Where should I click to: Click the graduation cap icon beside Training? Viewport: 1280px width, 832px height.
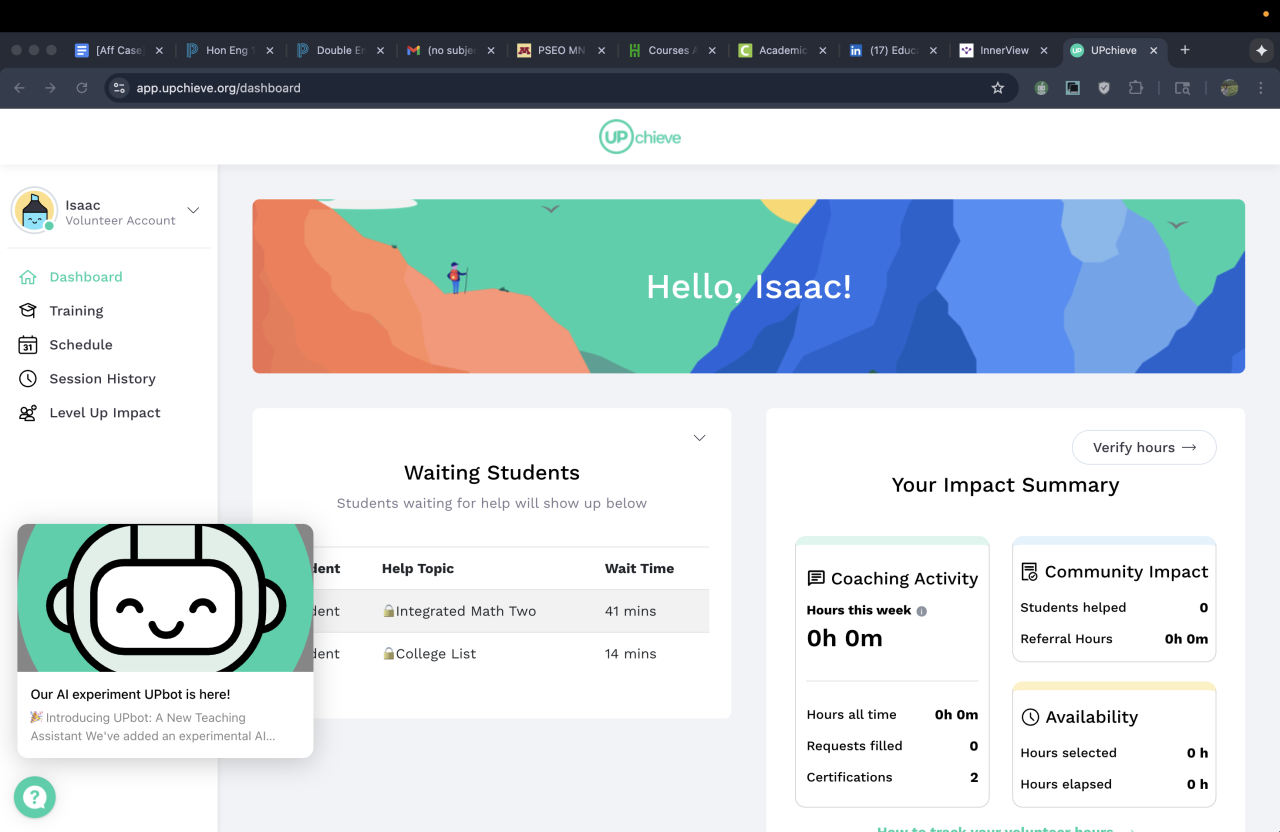pyautogui.click(x=28, y=311)
